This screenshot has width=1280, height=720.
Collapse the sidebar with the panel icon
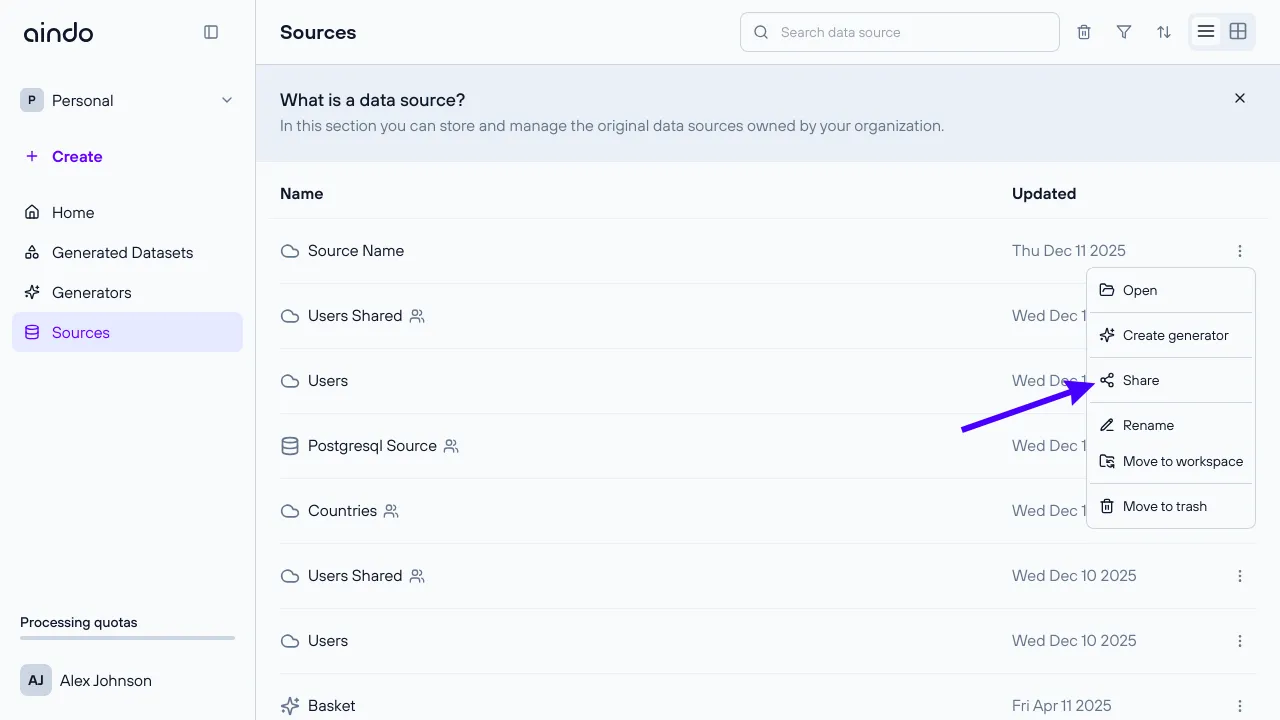[211, 31]
